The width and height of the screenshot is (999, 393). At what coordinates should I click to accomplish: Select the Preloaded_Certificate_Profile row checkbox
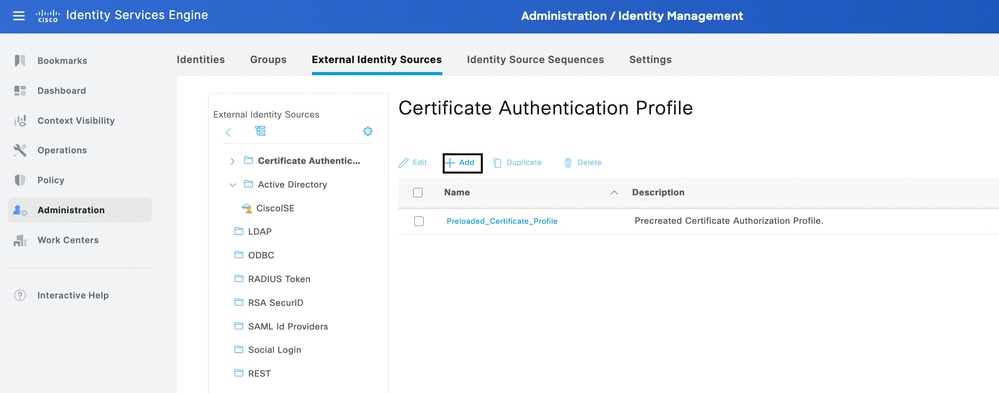pyautogui.click(x=419, y=221)
